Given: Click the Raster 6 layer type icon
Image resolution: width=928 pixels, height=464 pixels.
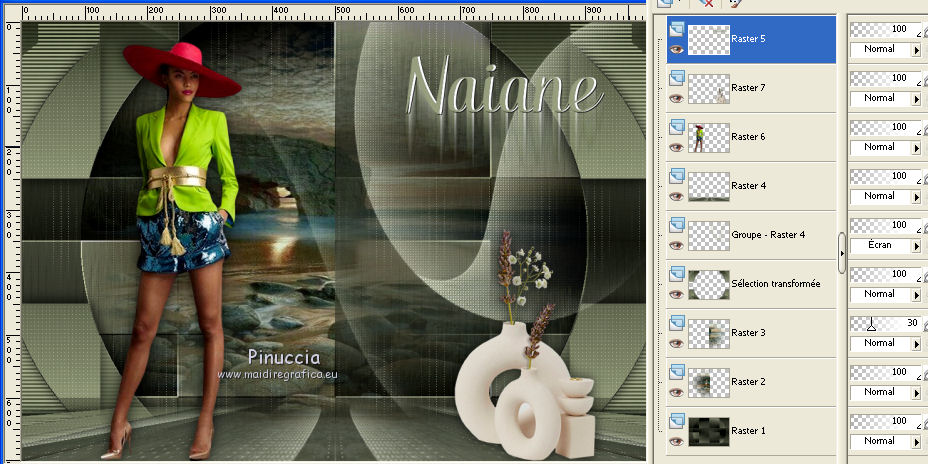Looking at the screenshot, I should coord(678,127).
